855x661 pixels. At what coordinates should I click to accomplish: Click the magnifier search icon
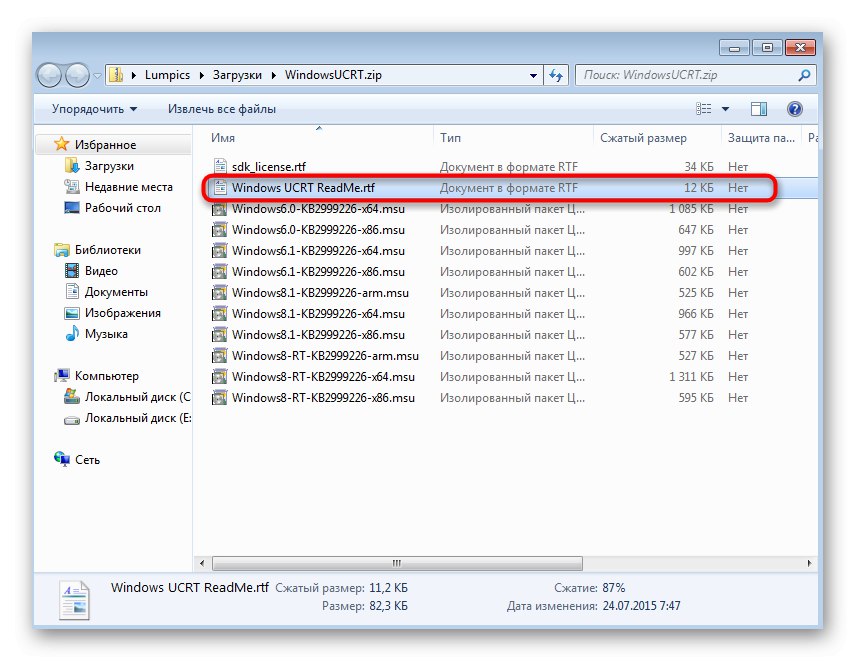point(804,75)
